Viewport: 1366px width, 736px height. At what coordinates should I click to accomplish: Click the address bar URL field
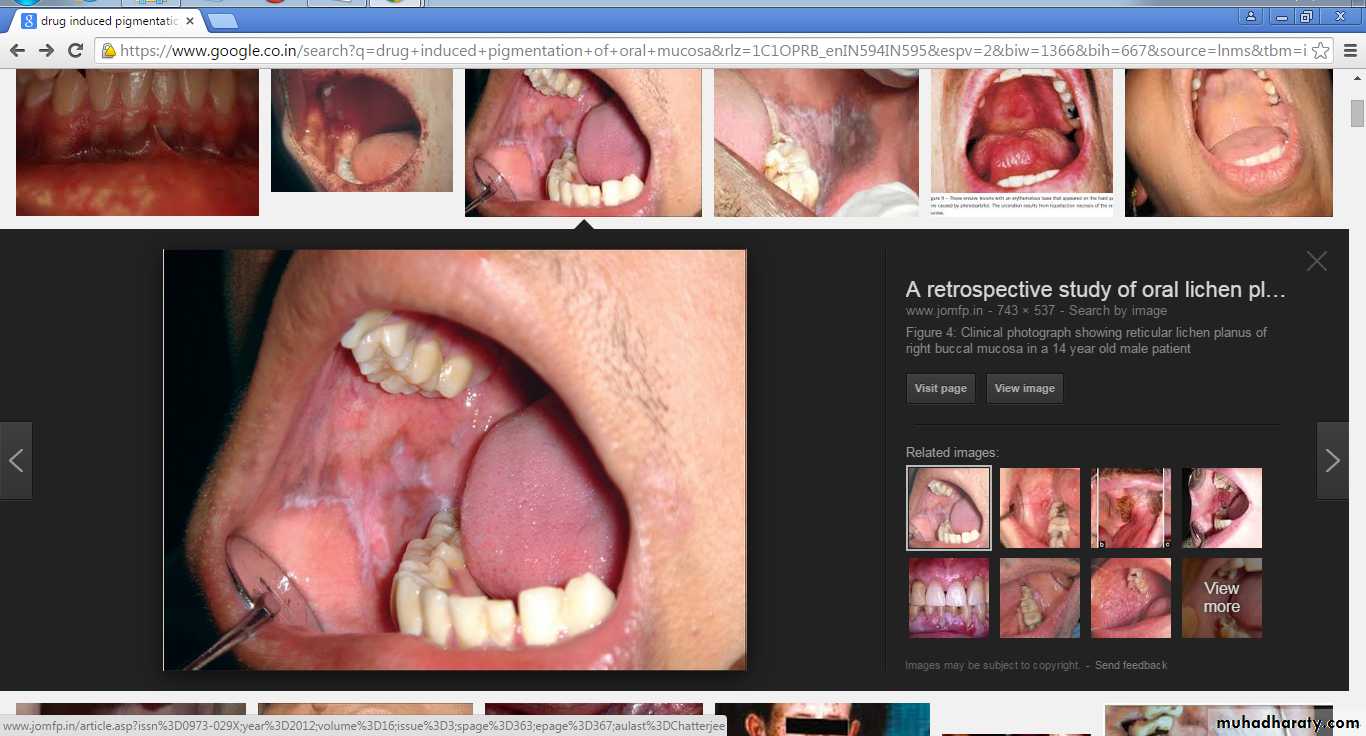700,50
